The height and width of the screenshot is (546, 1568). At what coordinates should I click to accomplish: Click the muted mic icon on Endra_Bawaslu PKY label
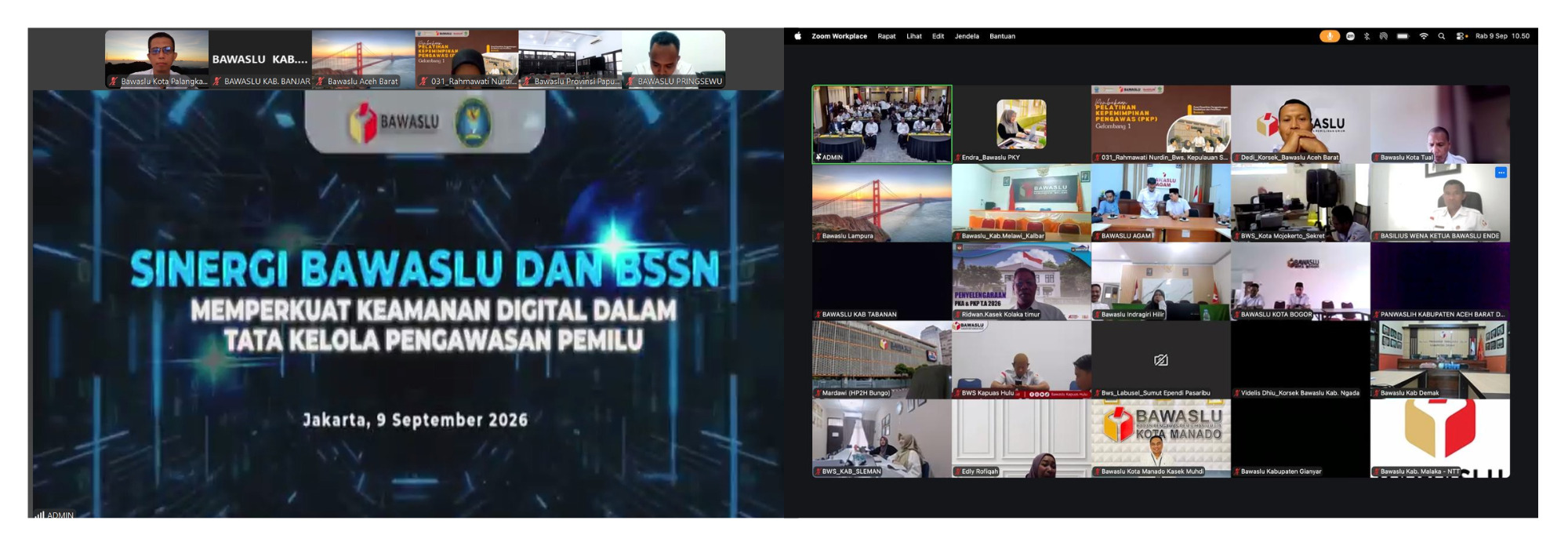point(957,158)
